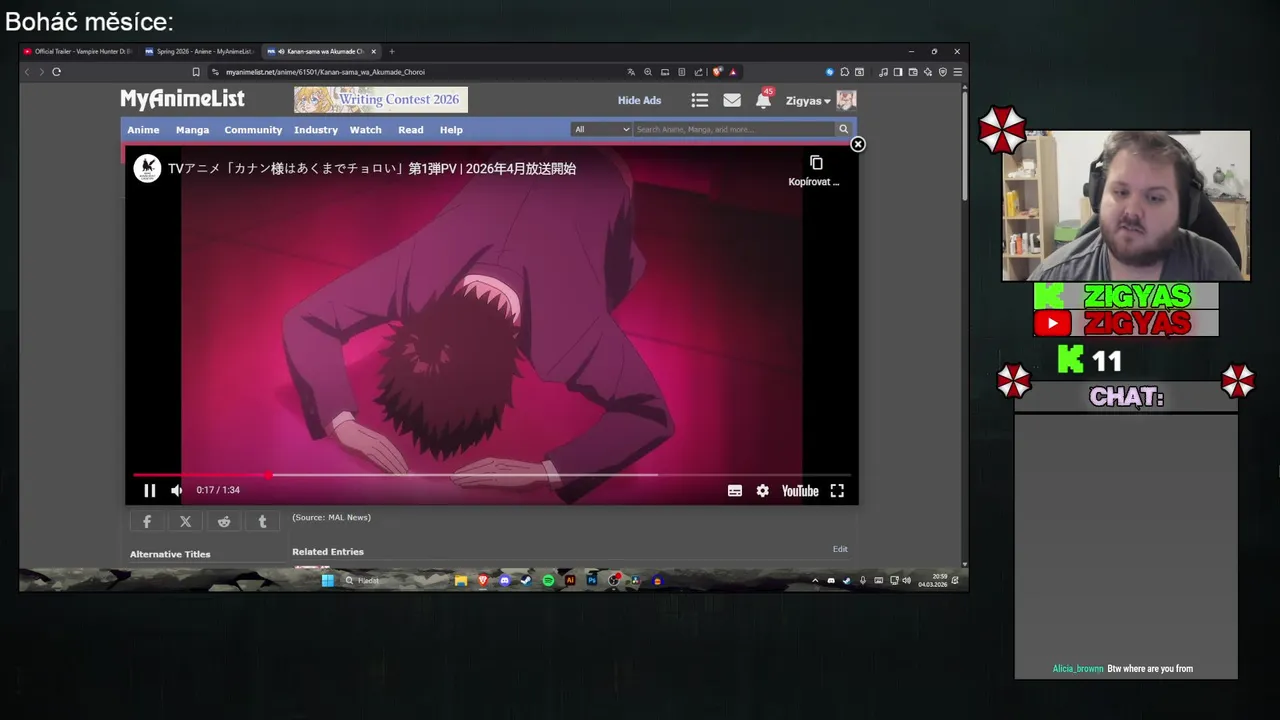Image resolution: width=1280 pixels, height=720 pixels.
Task: Open the zoom icon in address bar
Action: pyautogui.click(x=648, y=72)
